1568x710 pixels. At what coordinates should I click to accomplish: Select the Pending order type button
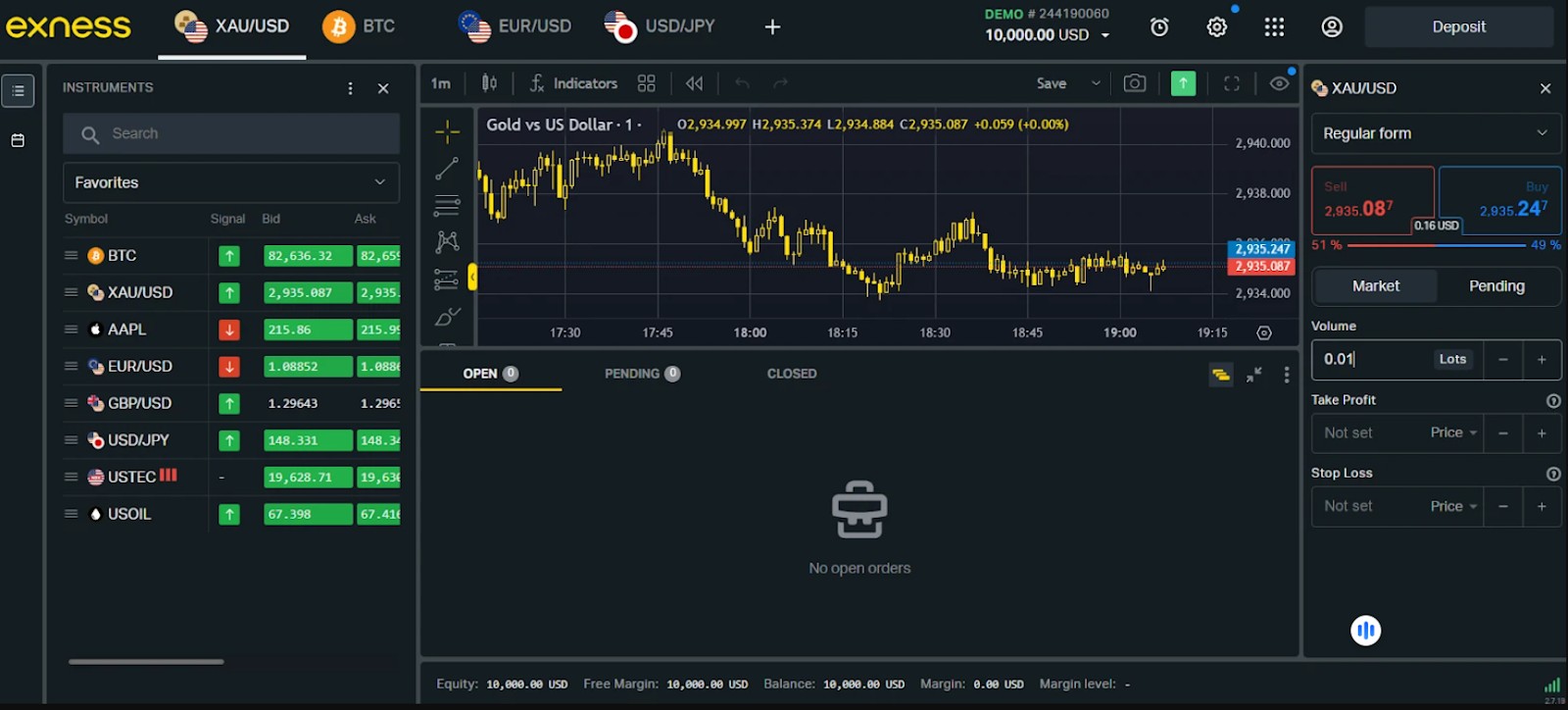[1496, 286]
